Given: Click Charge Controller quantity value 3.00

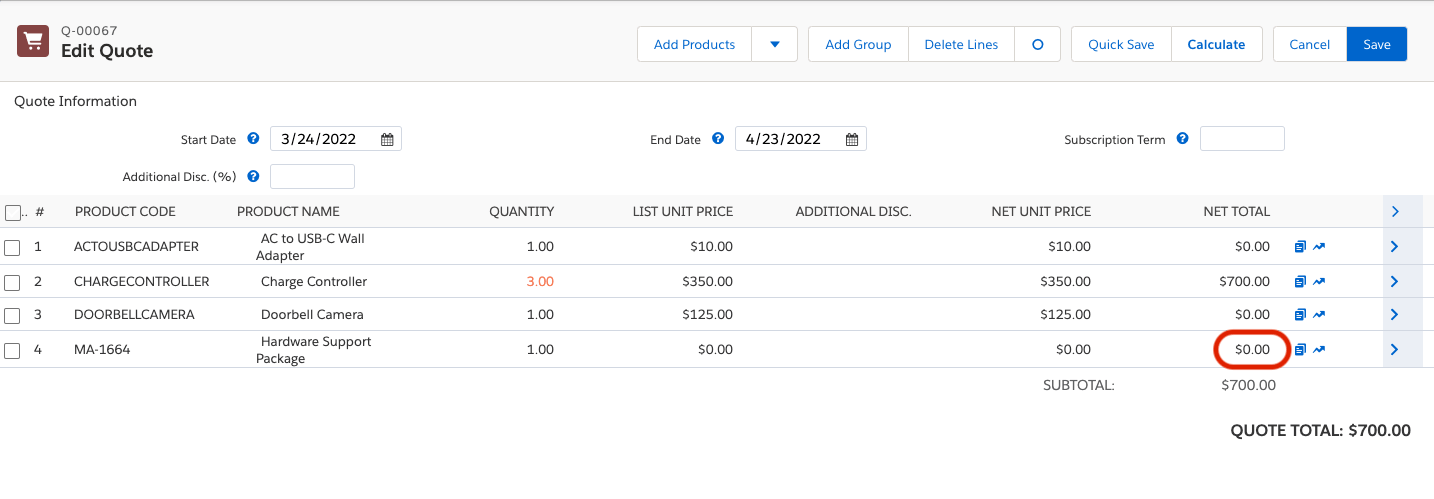Looking at the screenshot, I should pyautogui.click(x=540, y=282).
